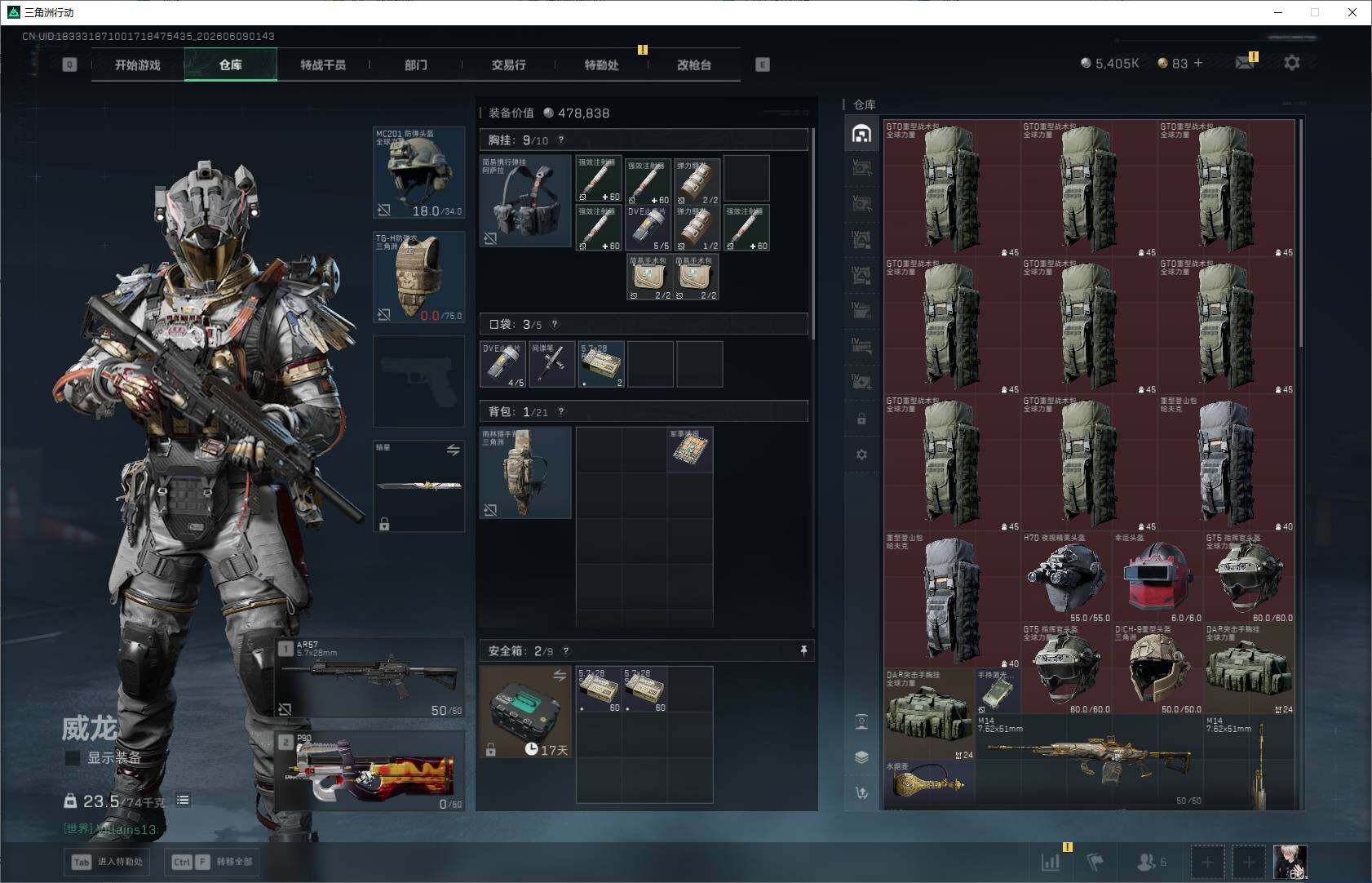Open the gear icon in warehouse sidebar
The height and width of the screenshot is (883, 1372).
861,455
